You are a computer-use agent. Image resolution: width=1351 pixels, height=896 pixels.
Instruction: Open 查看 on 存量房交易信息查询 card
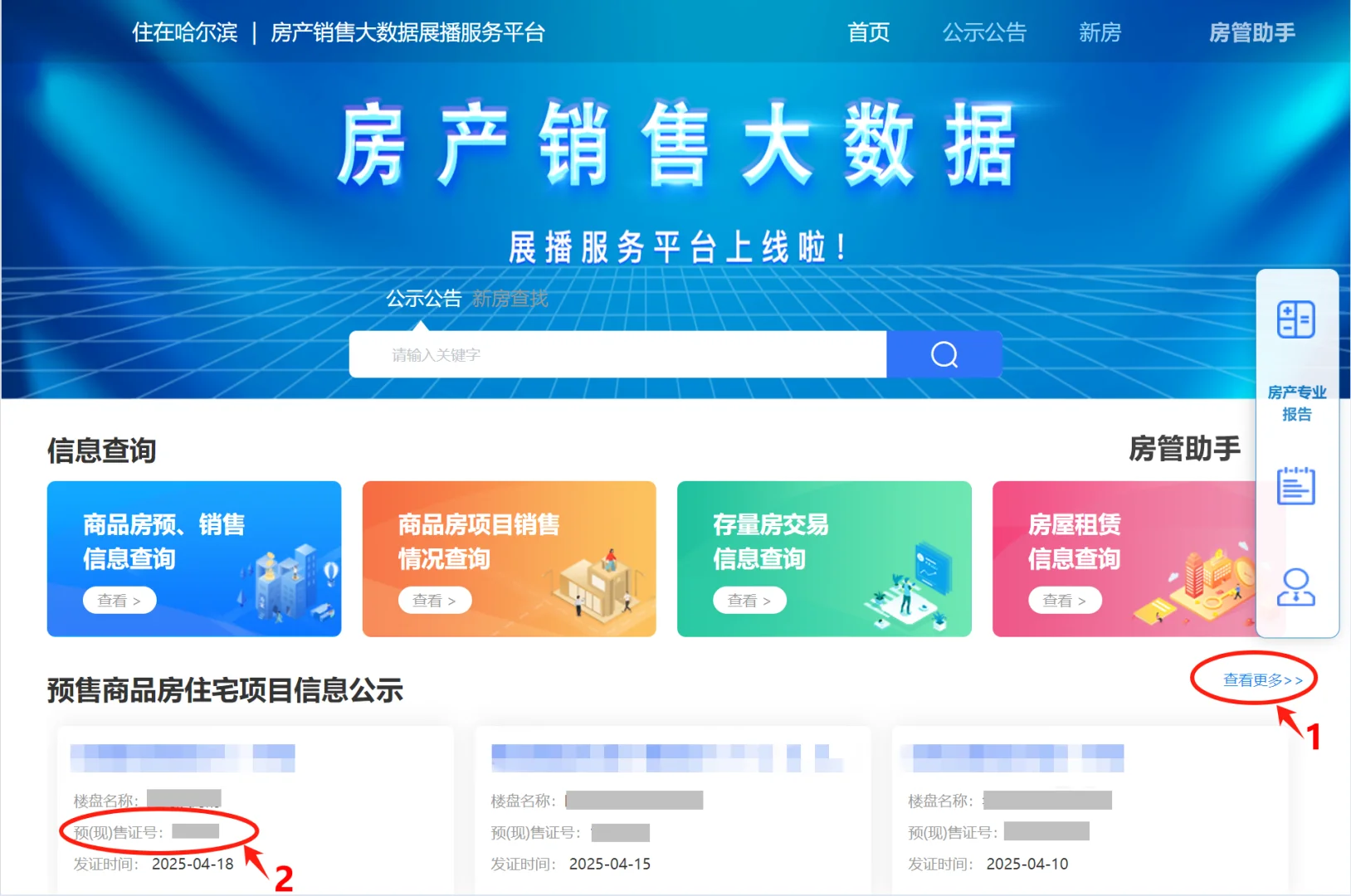(x=749, y=600)
